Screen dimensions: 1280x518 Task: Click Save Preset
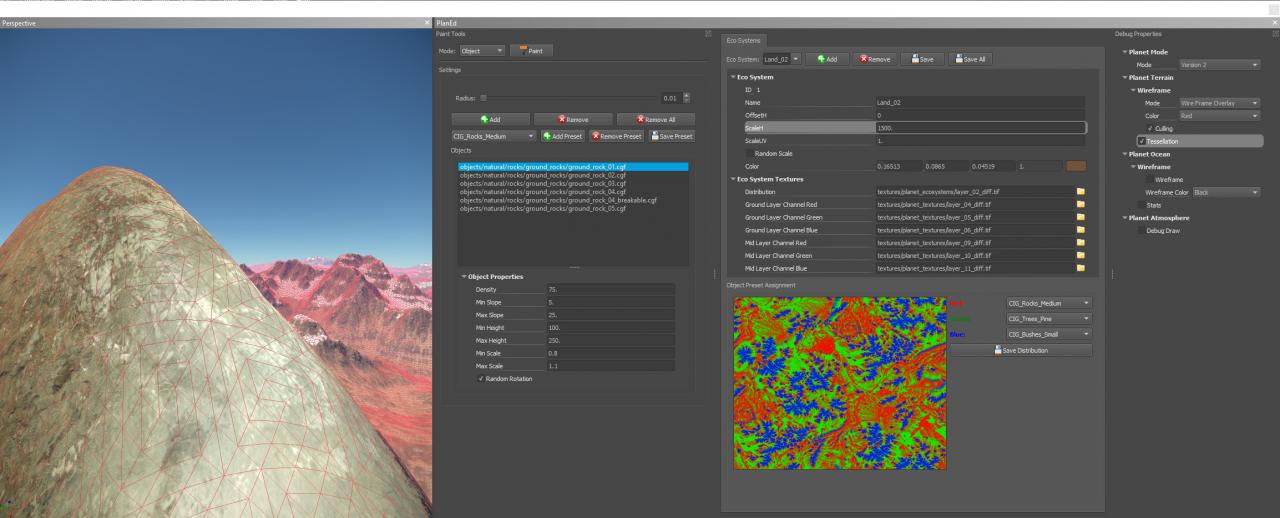pyautogui.click(x=672, y=136)
